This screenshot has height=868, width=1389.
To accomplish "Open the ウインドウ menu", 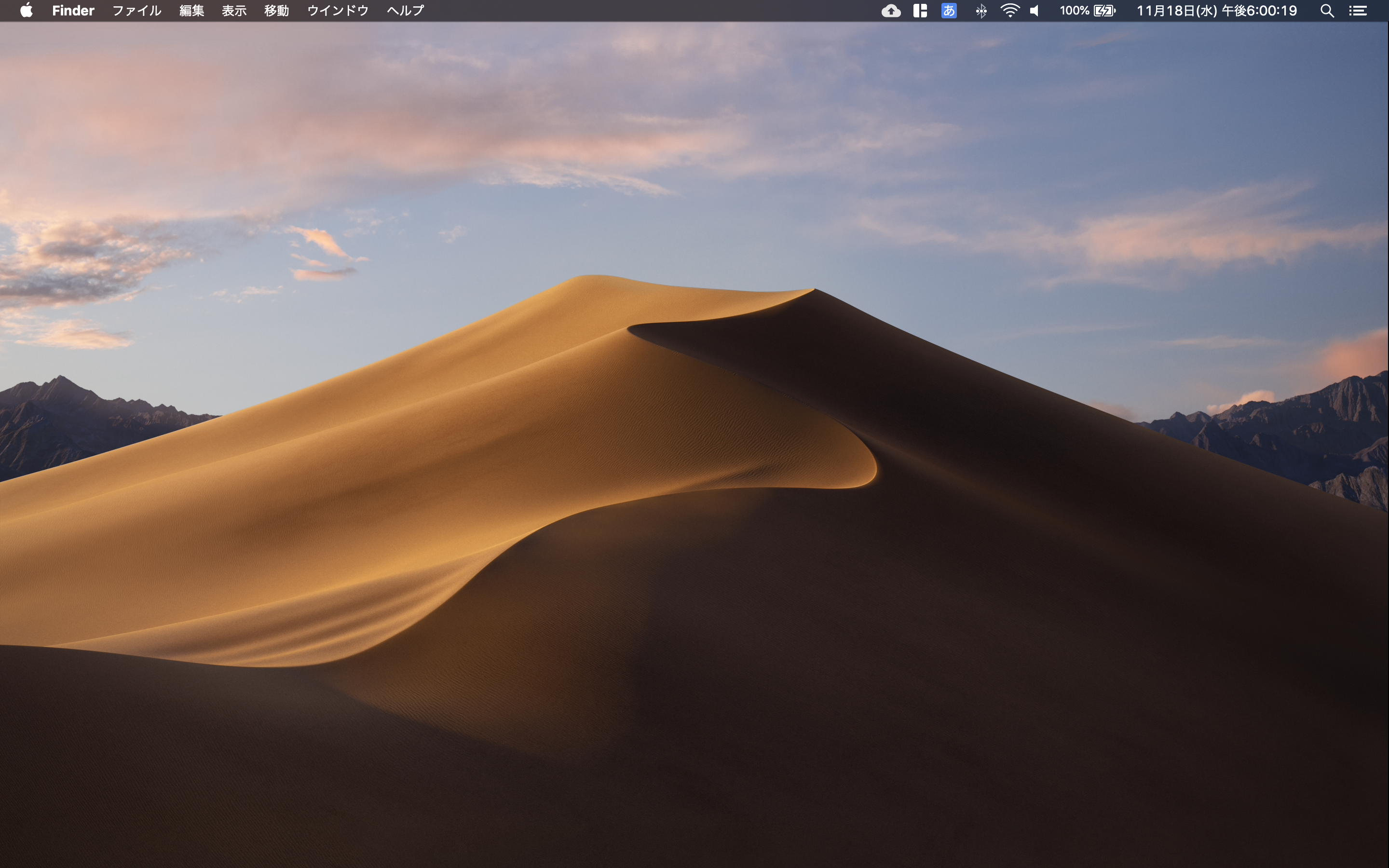I will tap(338, 10).
